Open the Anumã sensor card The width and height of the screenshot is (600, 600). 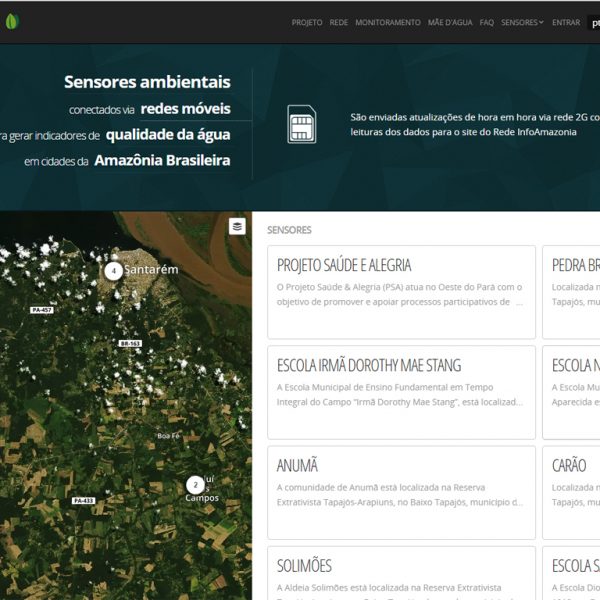(401, 492)
